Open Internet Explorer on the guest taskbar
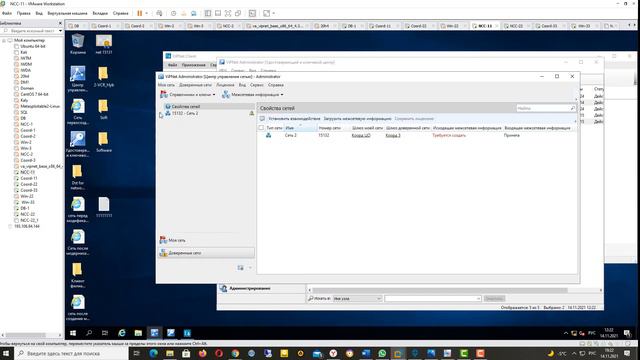The image size is (640, 360). (122, 333)
